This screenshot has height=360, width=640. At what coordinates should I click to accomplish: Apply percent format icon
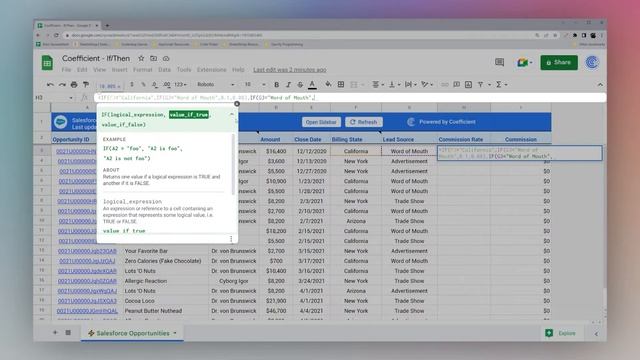pyautogui.click(x=143, y=84)
